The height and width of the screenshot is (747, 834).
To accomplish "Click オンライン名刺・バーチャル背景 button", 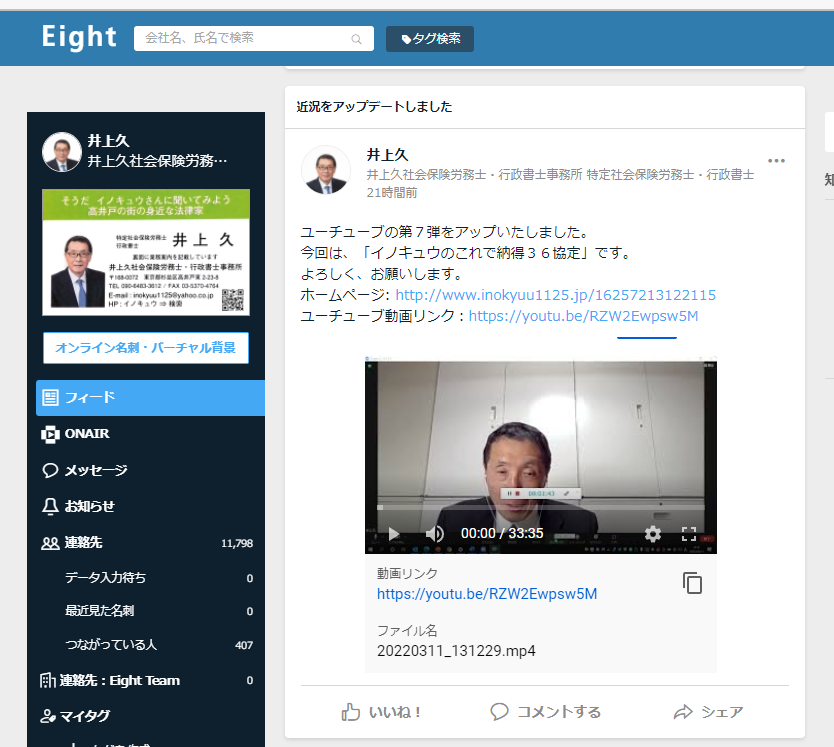I will (x=146, y=348).
